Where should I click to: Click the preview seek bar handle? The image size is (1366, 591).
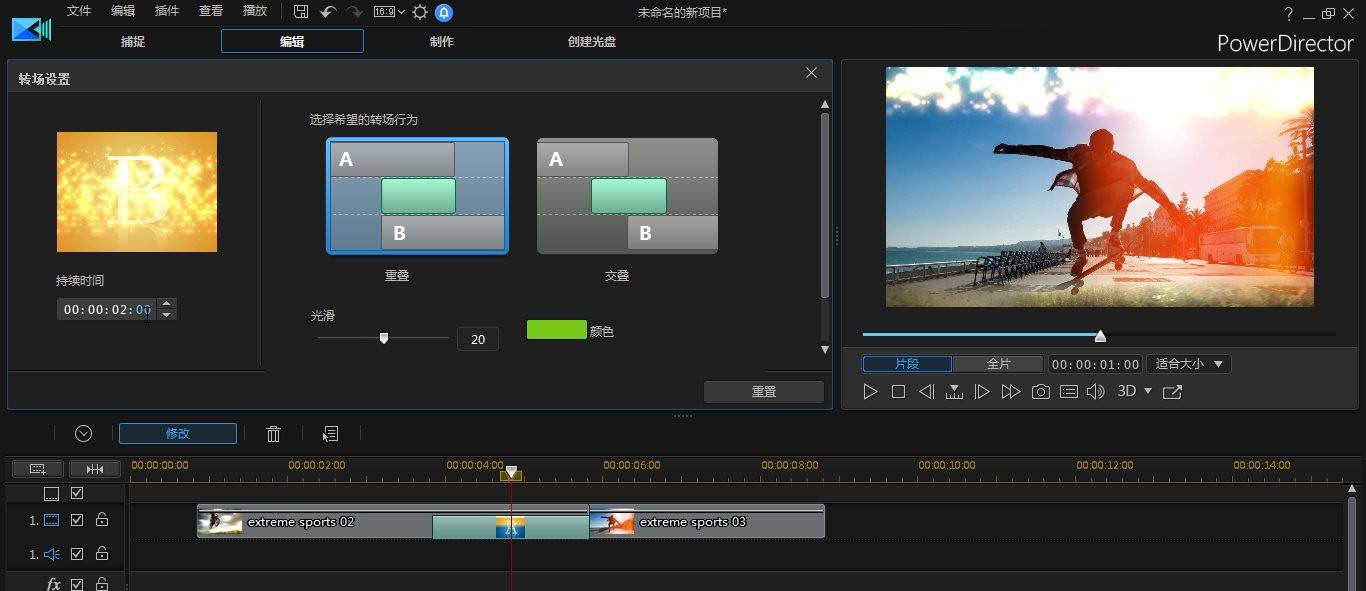(x=1100, y=336)
